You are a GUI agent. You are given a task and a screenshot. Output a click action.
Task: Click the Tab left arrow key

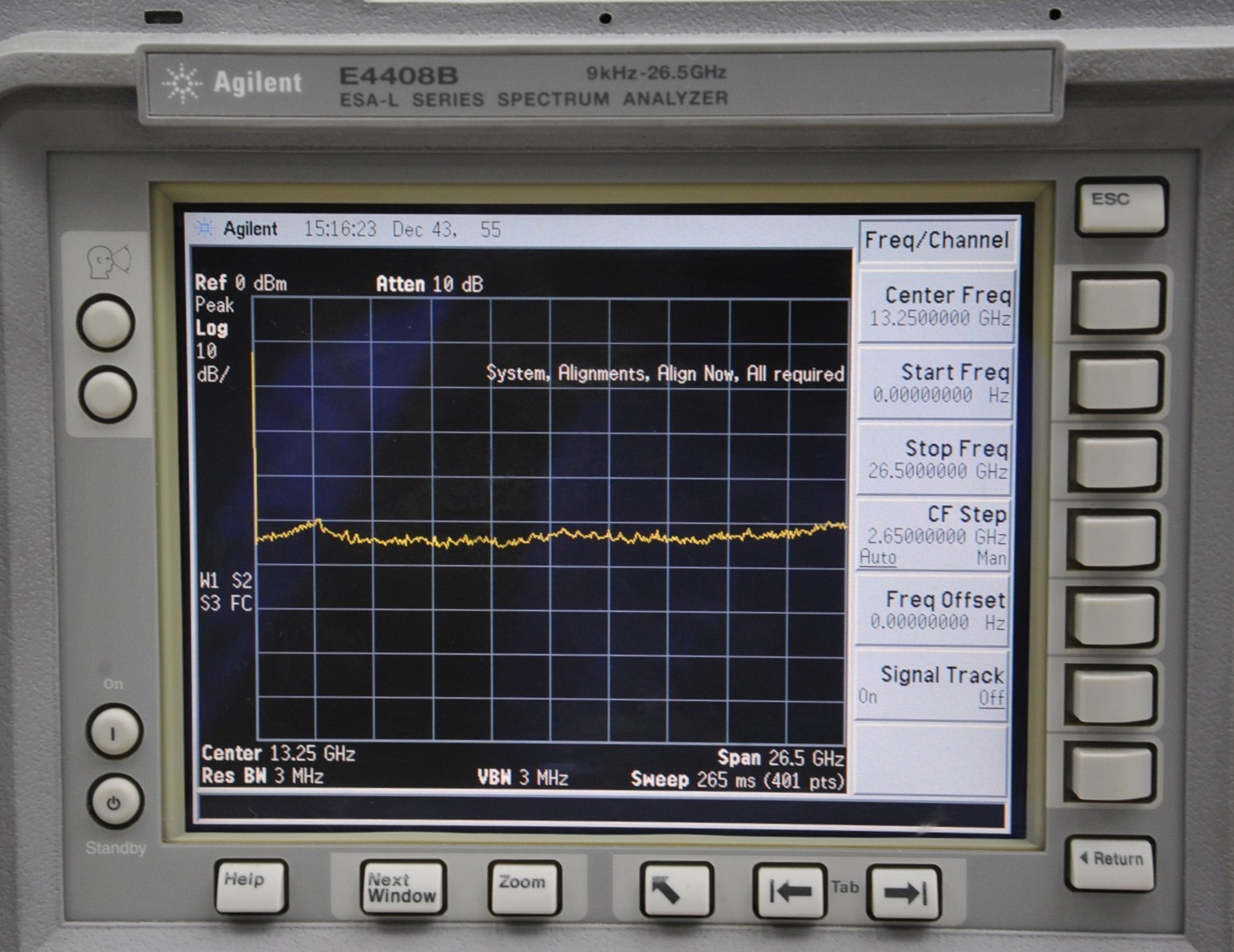[789, 891]
